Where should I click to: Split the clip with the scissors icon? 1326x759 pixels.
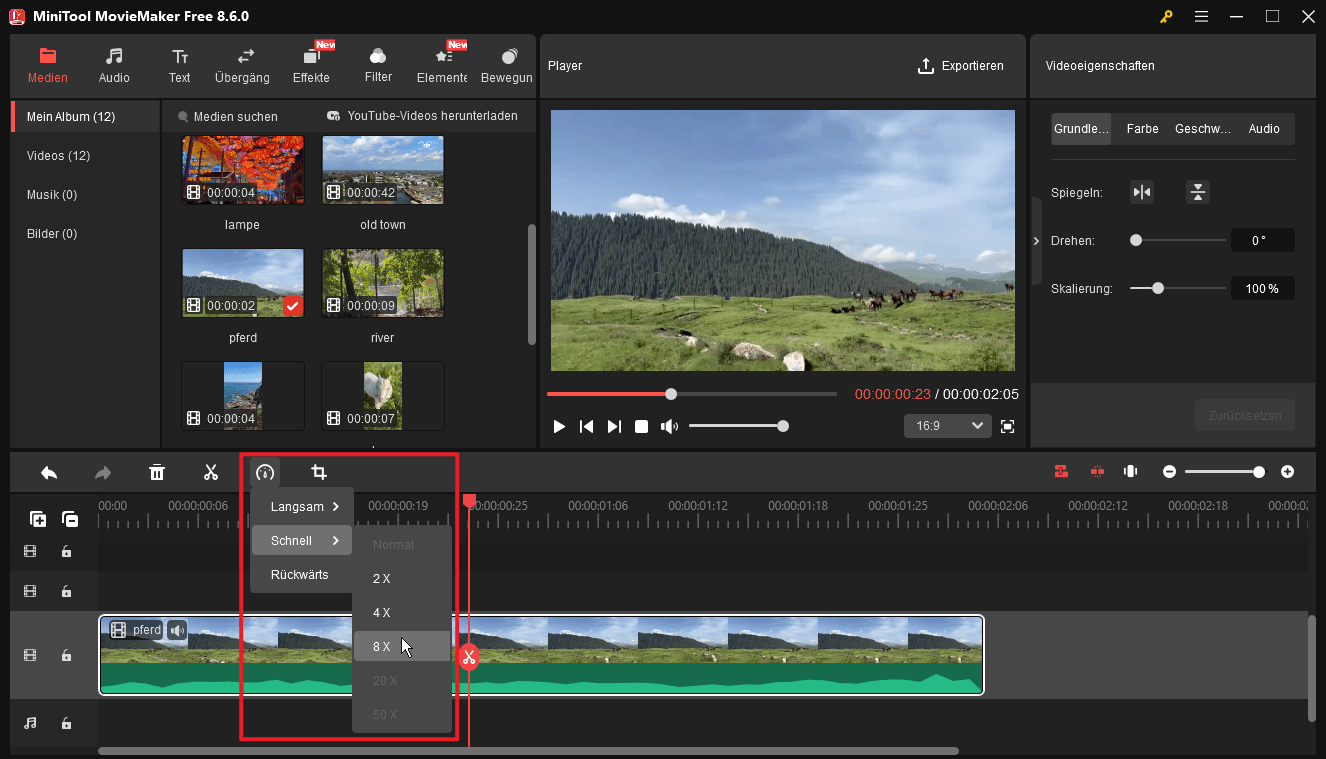[x=211, y=472]
